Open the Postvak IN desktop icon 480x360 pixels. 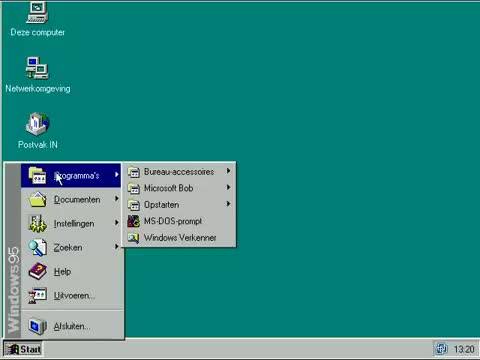point(38,124)
